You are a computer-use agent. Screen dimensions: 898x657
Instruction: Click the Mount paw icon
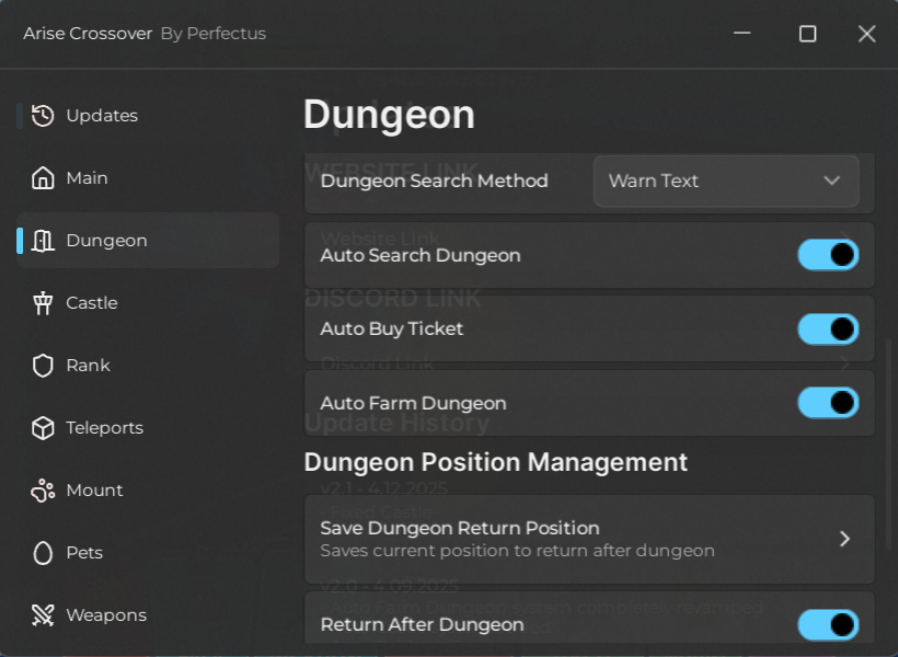(42, 490)
